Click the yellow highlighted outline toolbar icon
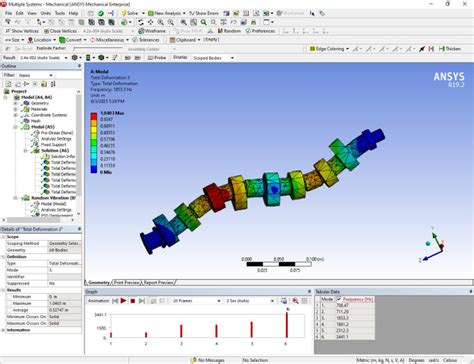This screenshot has height=364, width=474. 44,84
